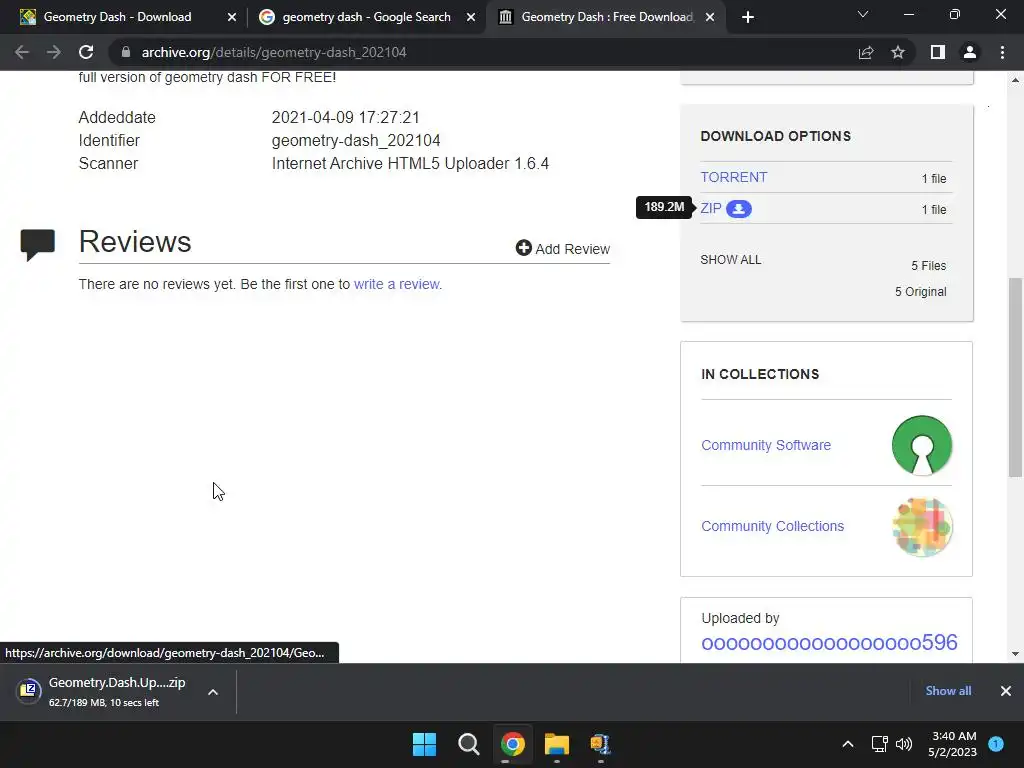1024x768 pixels.
Task: Click the Addeddate value 2021-04-09 17:27:21
Action: click(345, 118)
